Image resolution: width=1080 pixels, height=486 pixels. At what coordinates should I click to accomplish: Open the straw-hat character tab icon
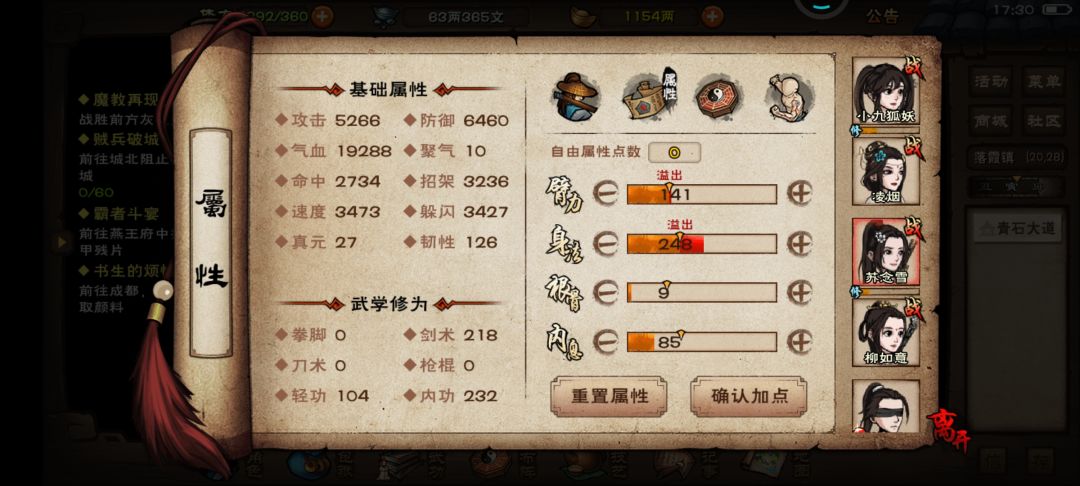(x=576, y=98)
